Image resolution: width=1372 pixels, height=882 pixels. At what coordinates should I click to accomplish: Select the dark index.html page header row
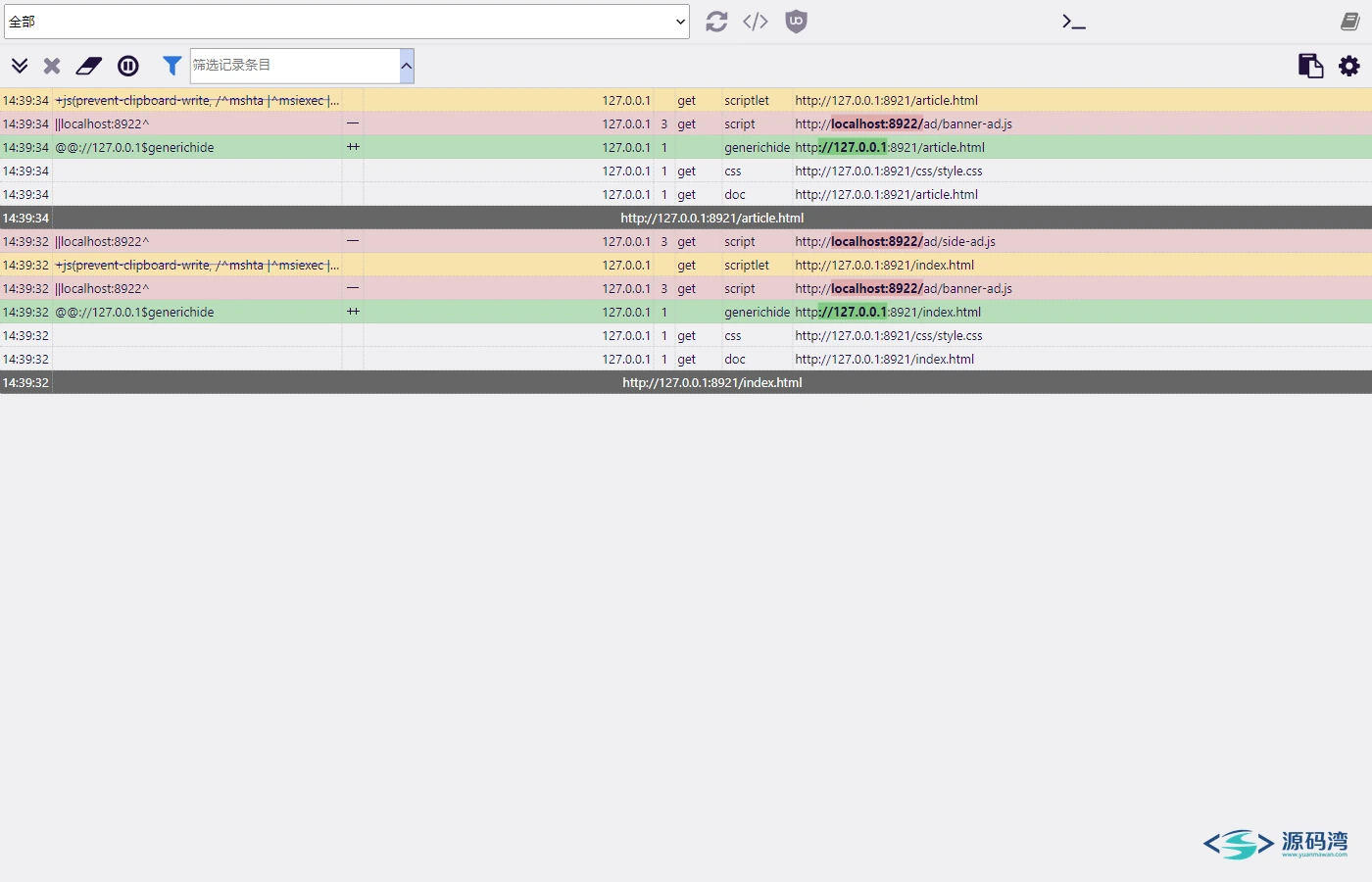point(686,382)
